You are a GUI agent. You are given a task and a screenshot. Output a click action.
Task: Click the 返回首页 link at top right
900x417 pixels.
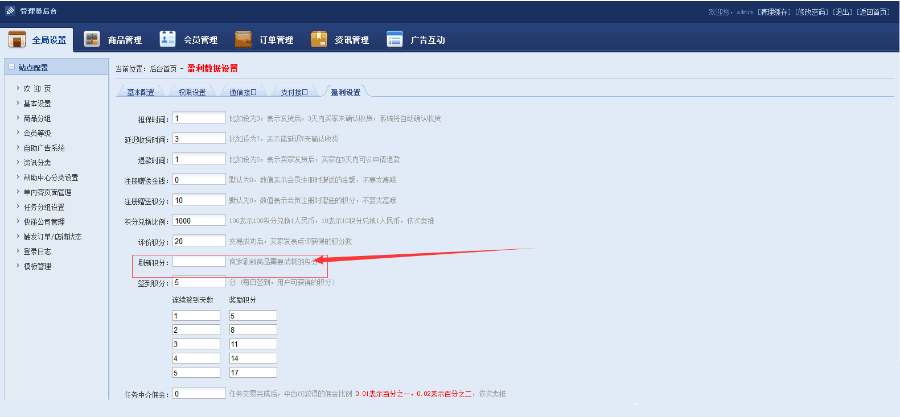871,12
